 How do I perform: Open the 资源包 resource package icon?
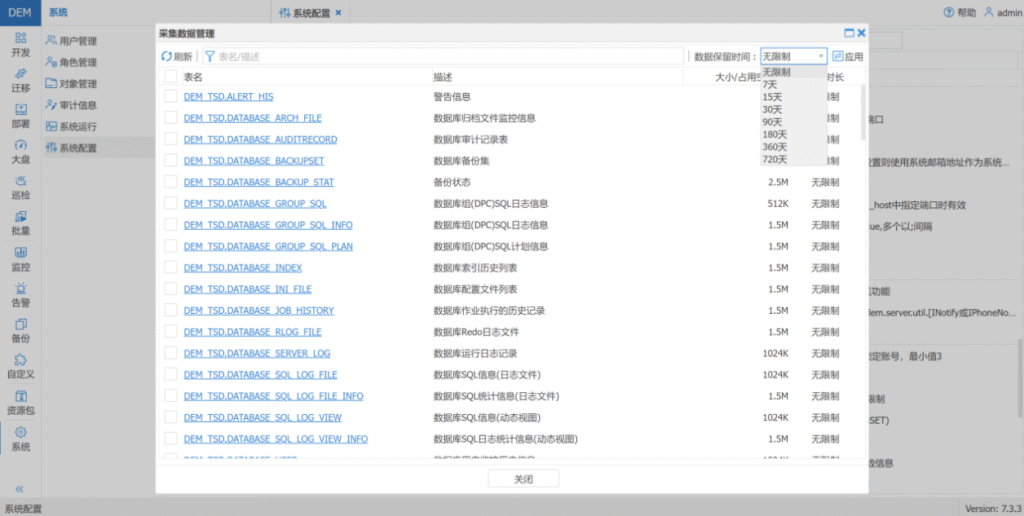(x=20, y=402)
